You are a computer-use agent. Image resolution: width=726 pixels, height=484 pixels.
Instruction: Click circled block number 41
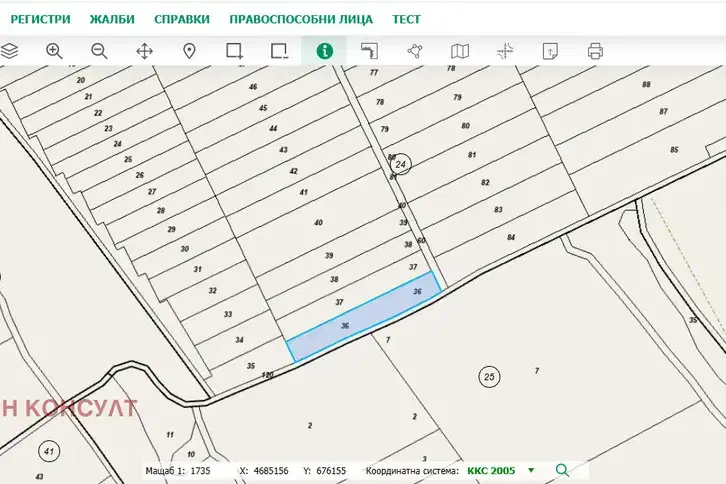49,452
